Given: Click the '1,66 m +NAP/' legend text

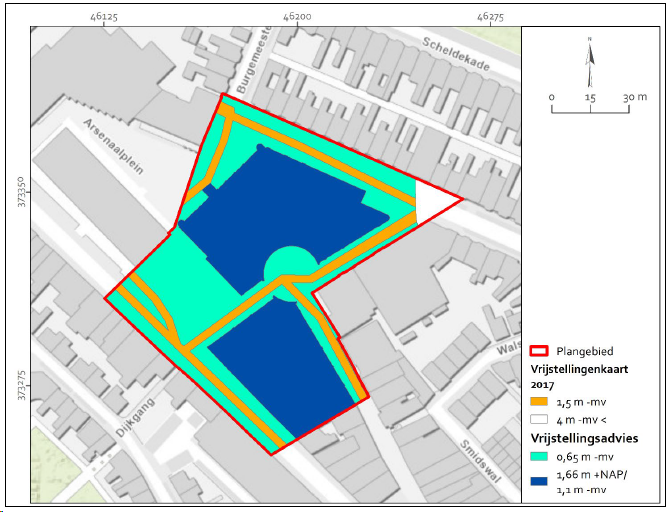Looking at the screenshot, I should (x=592, y=474).
